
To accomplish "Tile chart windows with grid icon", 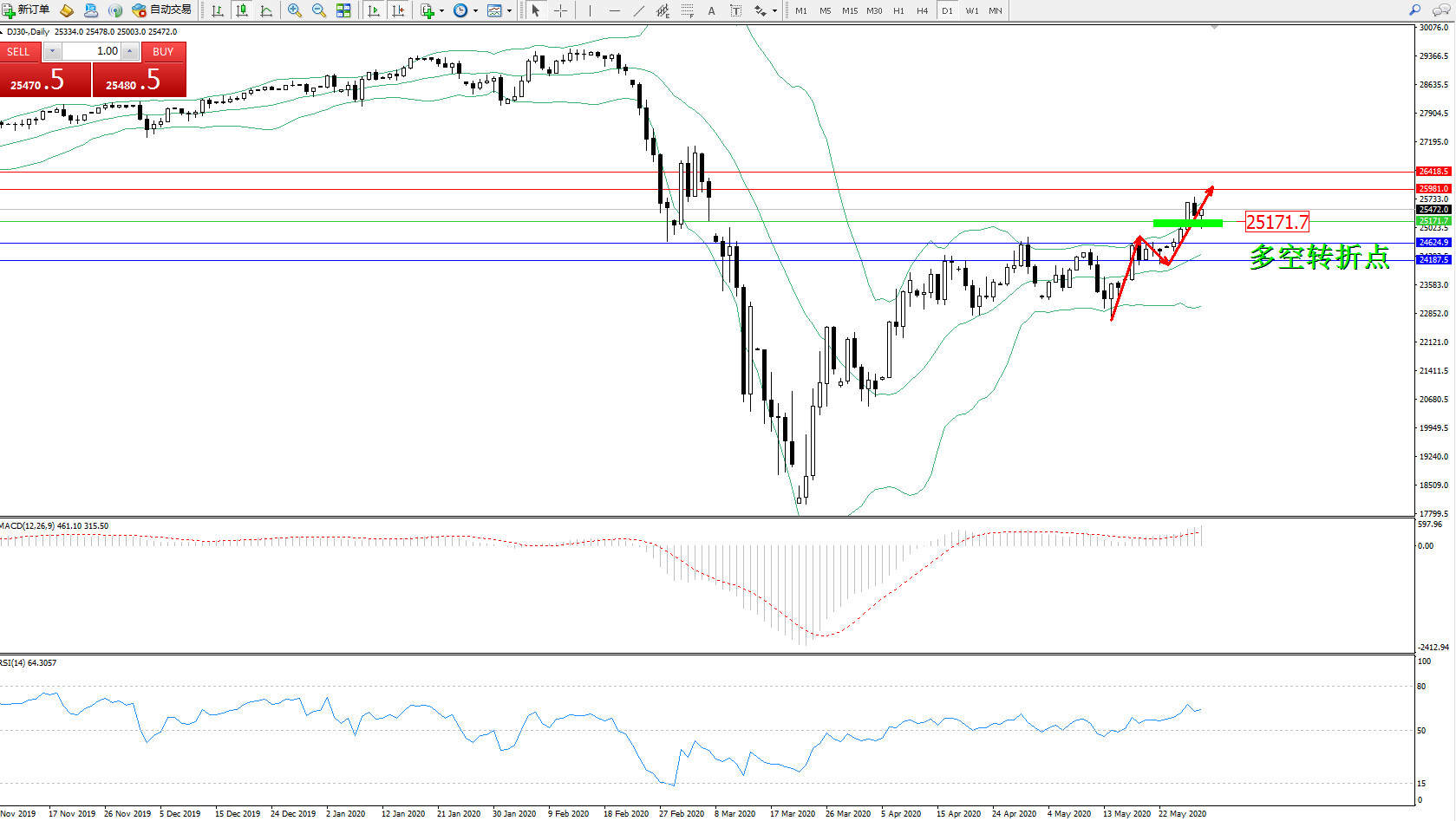I will 343,10.
